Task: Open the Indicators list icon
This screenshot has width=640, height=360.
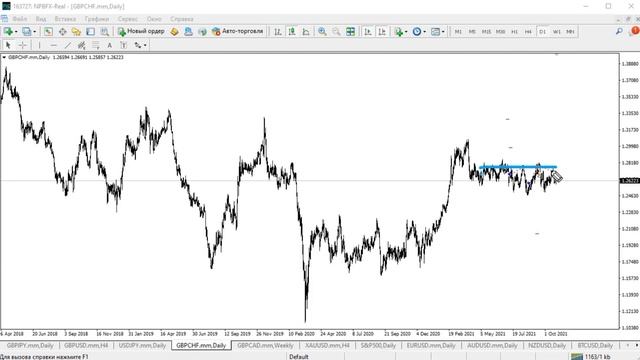Action: pyautogui.click(x=398, y=31)
